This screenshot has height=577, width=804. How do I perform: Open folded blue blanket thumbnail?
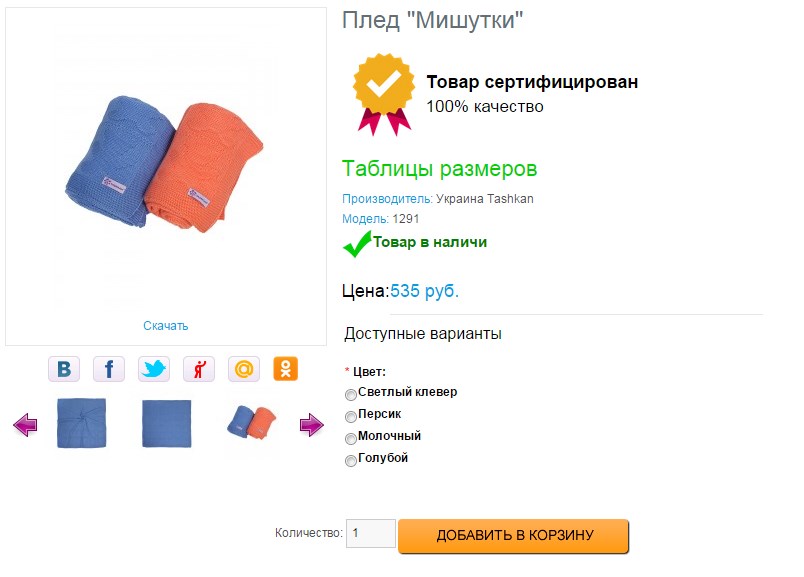pyautogui.click(x=81, y=423)
